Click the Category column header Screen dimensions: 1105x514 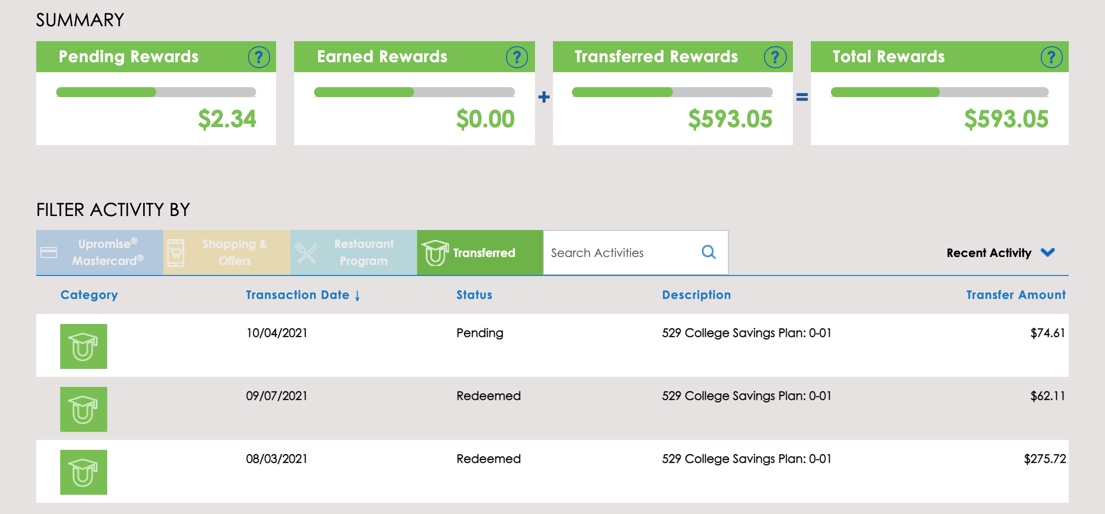click(x=89, y=295)
